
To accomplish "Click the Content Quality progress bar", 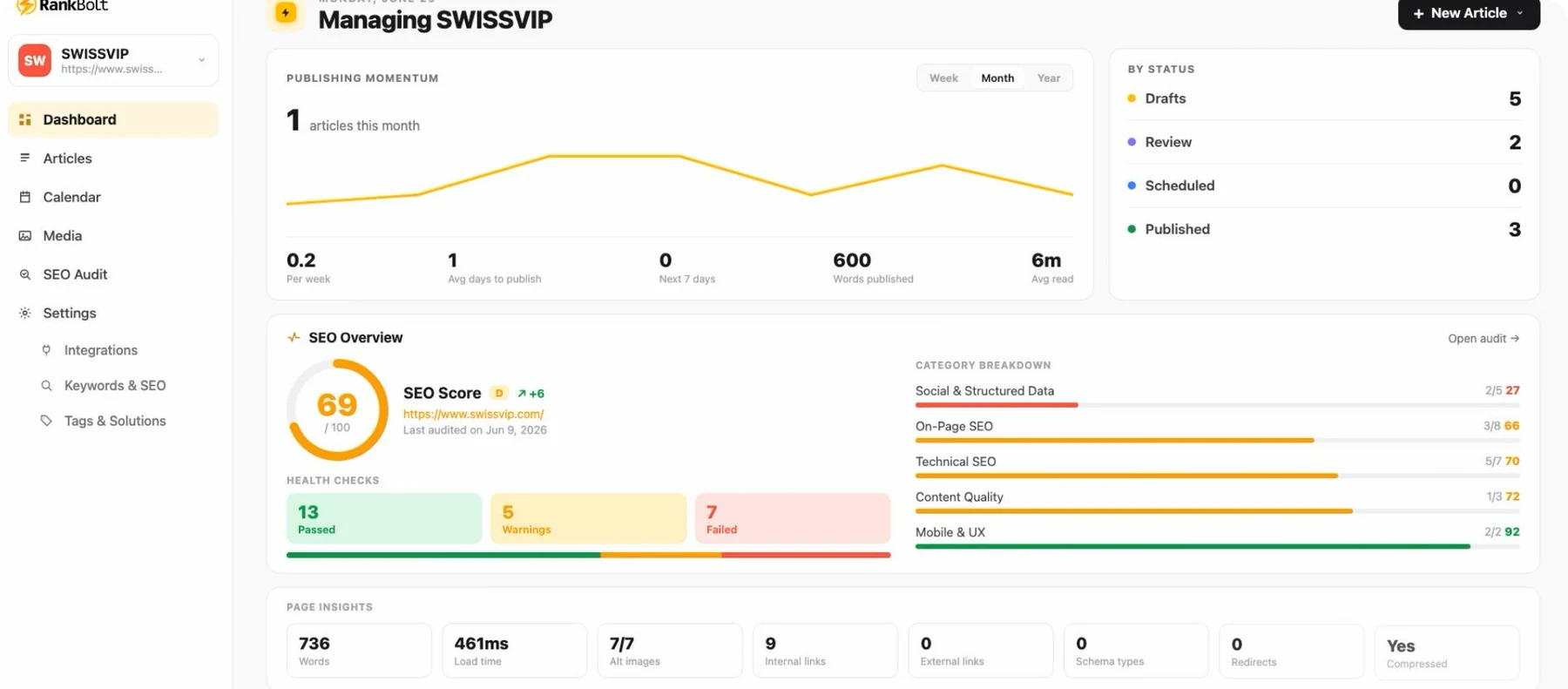I will tap(1218, 511).
